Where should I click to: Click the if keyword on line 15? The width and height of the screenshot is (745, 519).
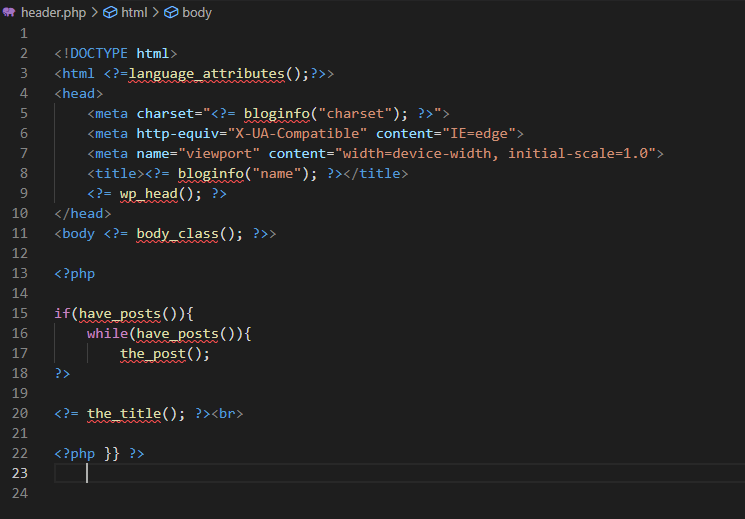point(62,314)
